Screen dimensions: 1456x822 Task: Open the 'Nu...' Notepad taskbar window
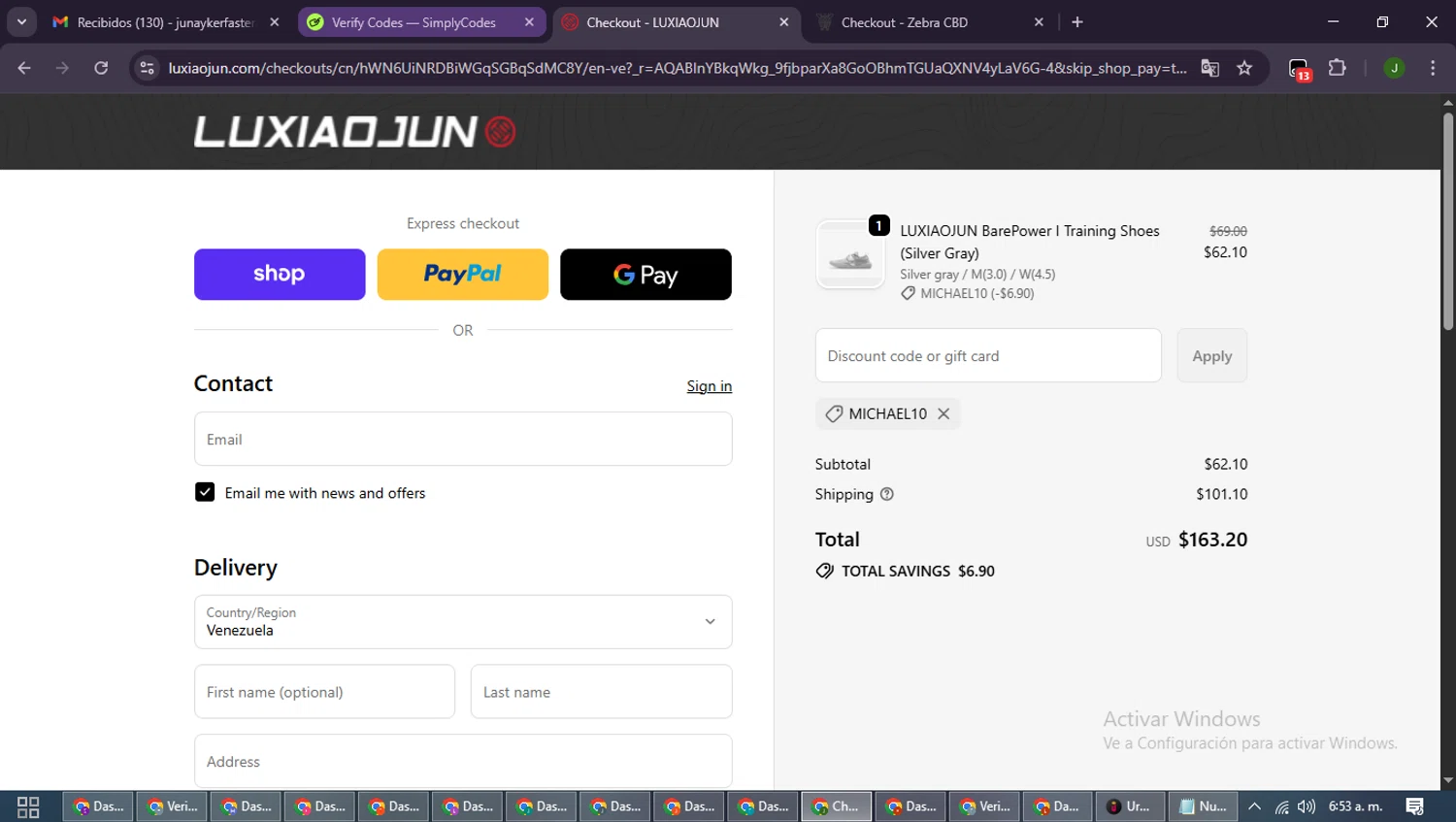click(1203, 806)
